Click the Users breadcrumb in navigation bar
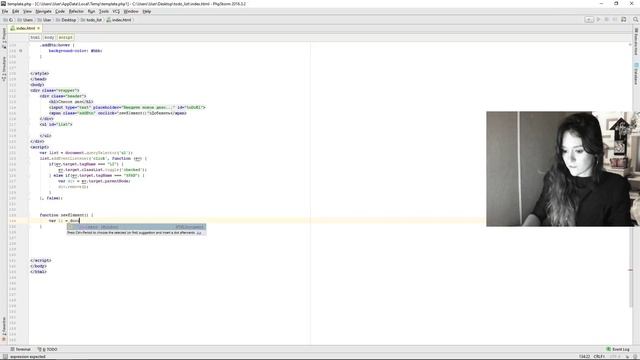 click(25, 20)
